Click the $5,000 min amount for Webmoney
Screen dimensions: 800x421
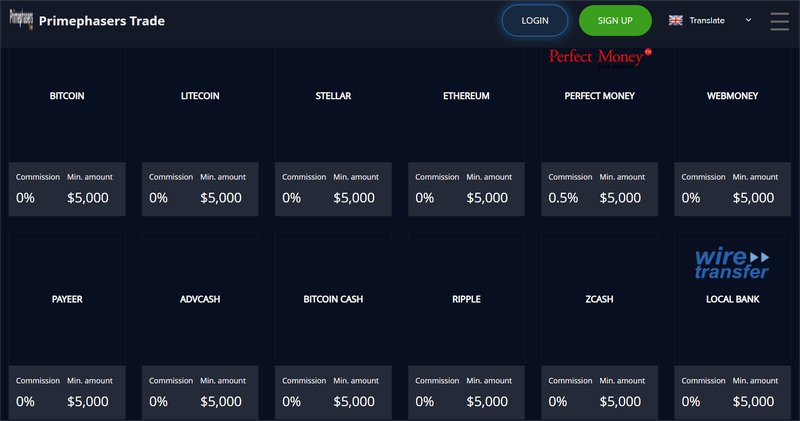[754, 198]
